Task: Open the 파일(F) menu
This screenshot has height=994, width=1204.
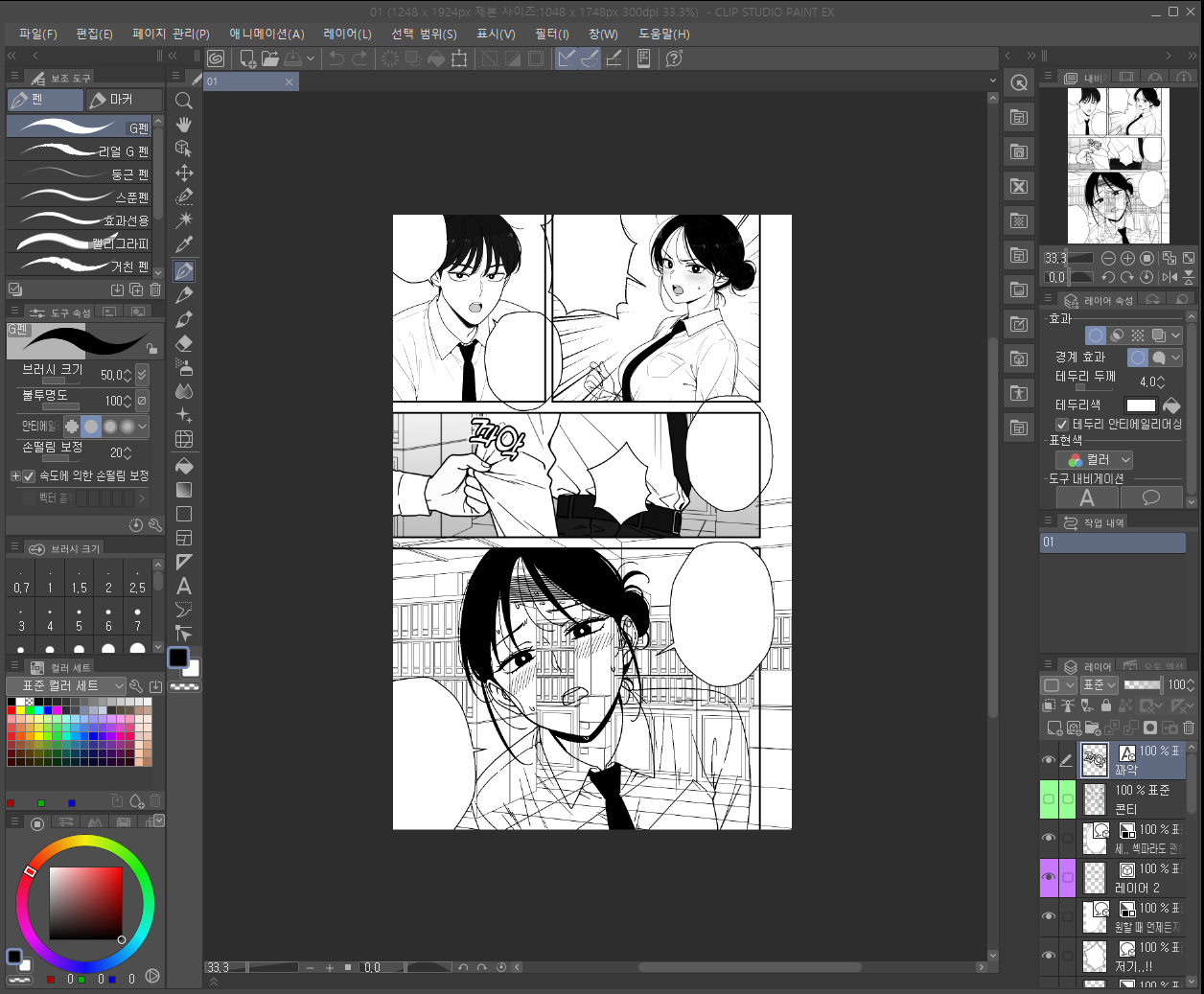Action: point(38,34)
